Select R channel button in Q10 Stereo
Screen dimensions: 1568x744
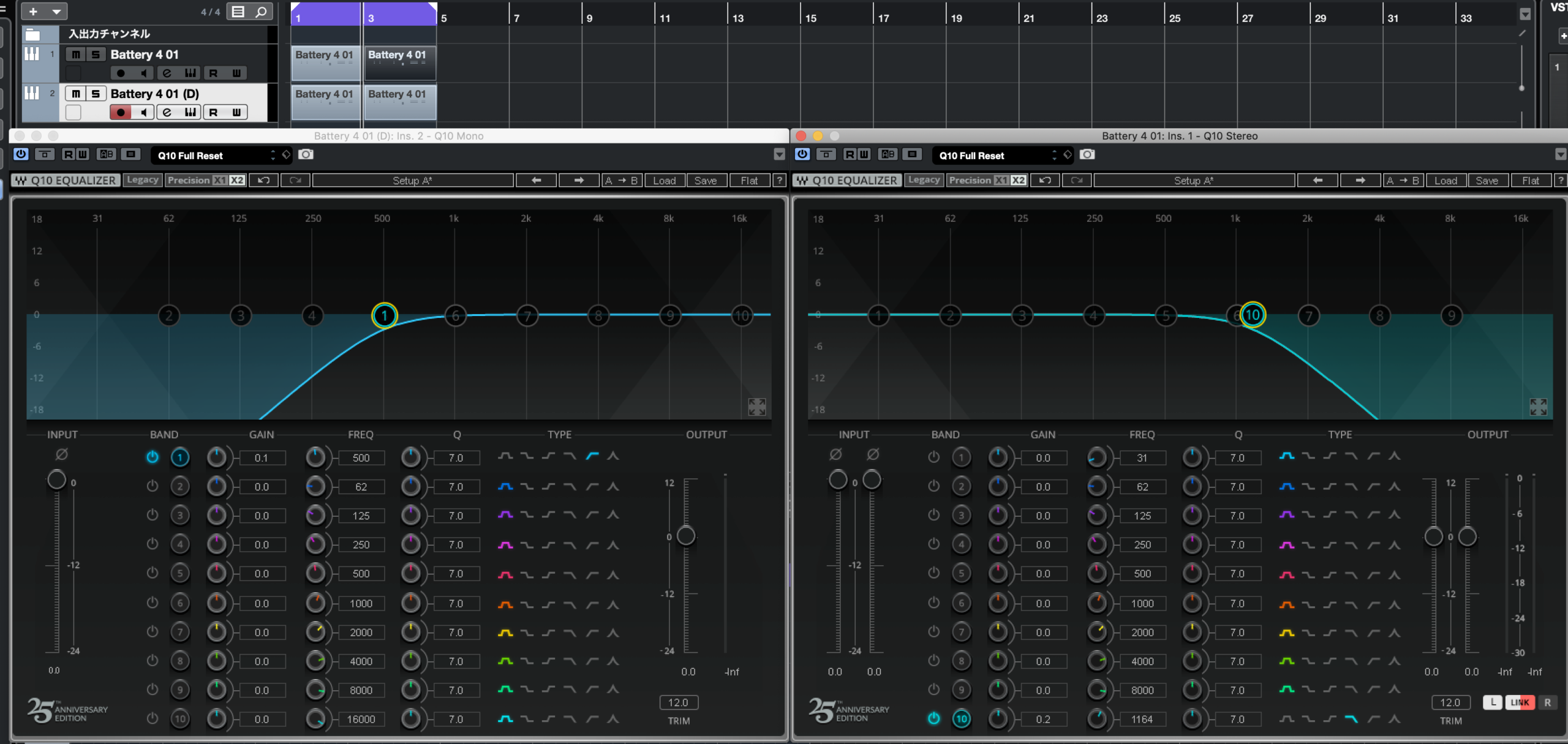1547,702
